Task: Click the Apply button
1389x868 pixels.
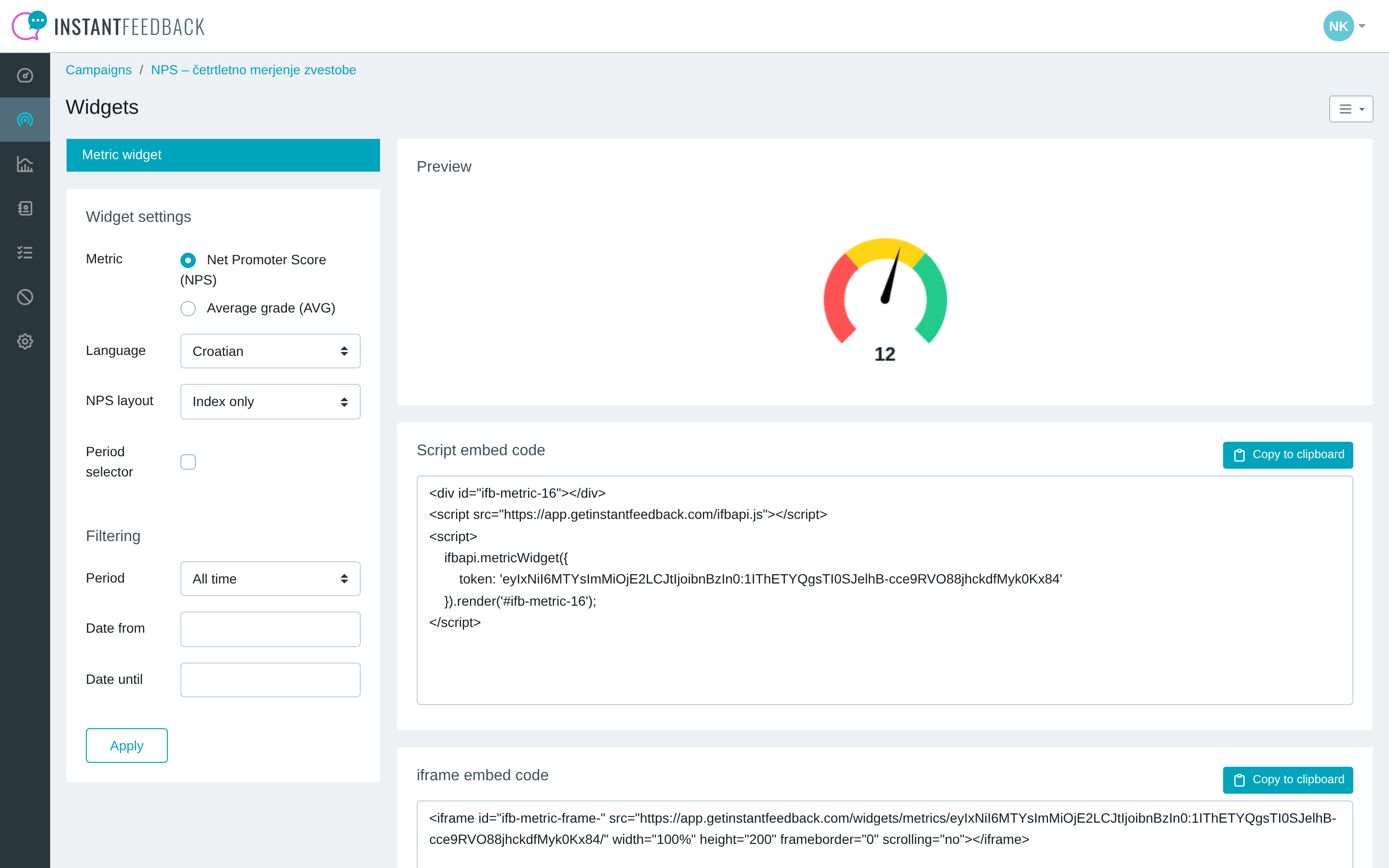Action: (127, 746)
